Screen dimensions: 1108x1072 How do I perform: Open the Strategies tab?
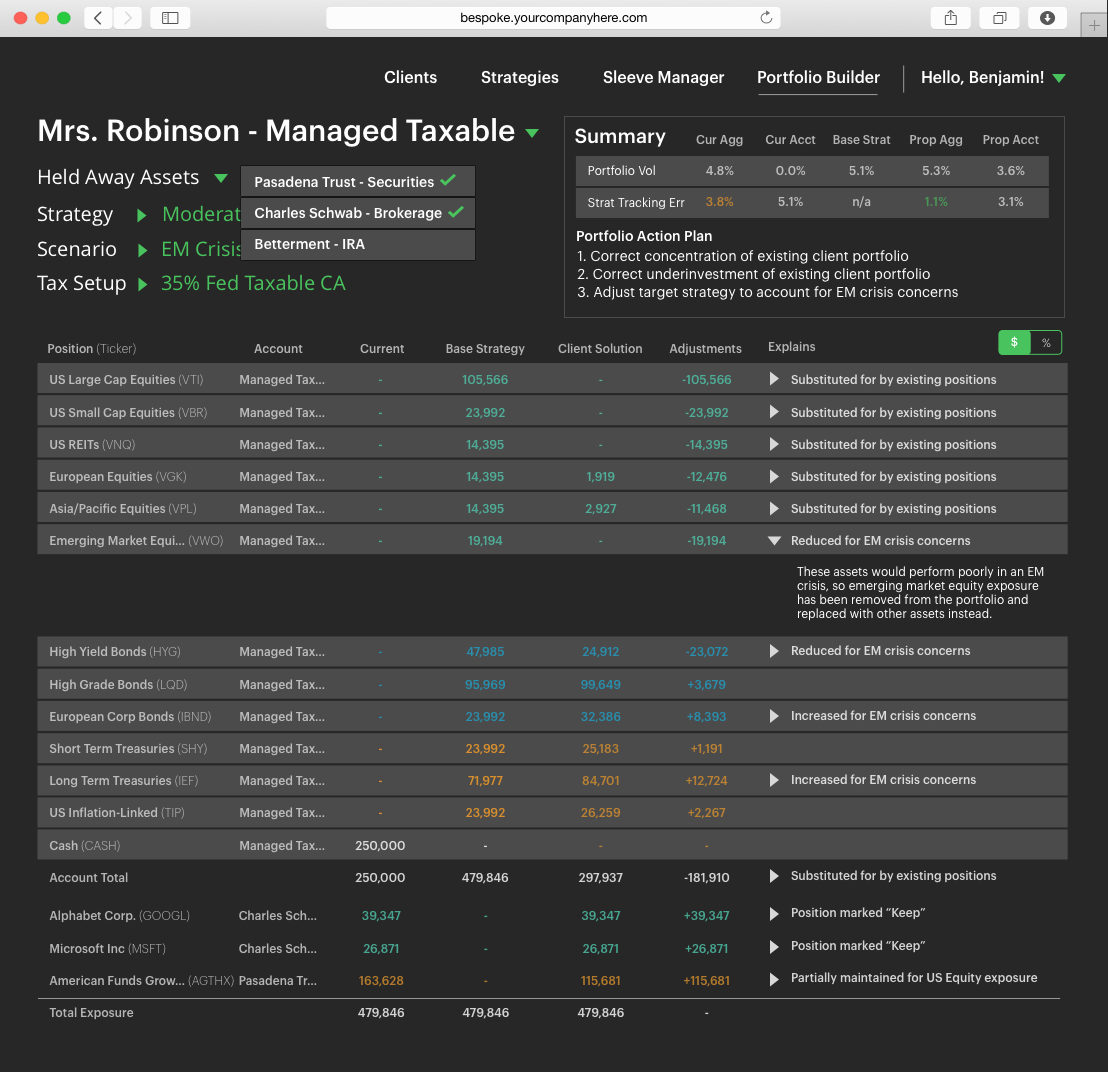[x=519, y=78]
